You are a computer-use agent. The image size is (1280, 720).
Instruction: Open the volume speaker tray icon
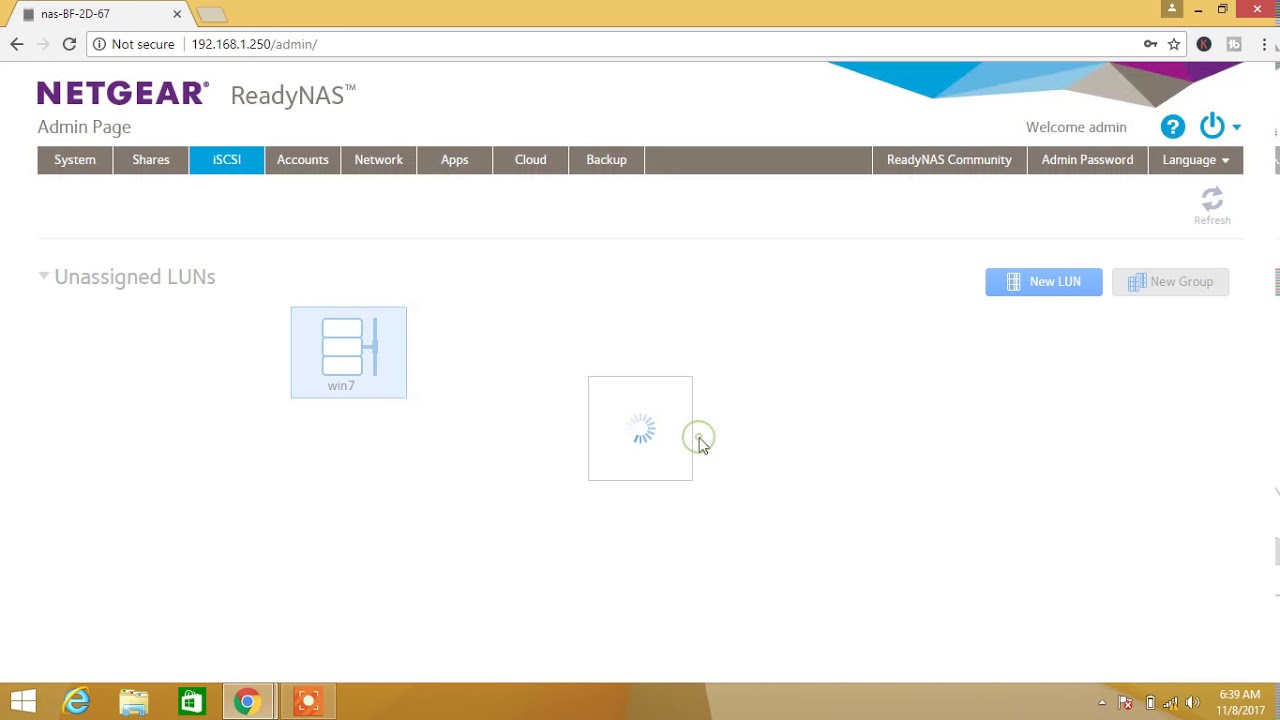pyautogui.click(x=1191, y=702)
